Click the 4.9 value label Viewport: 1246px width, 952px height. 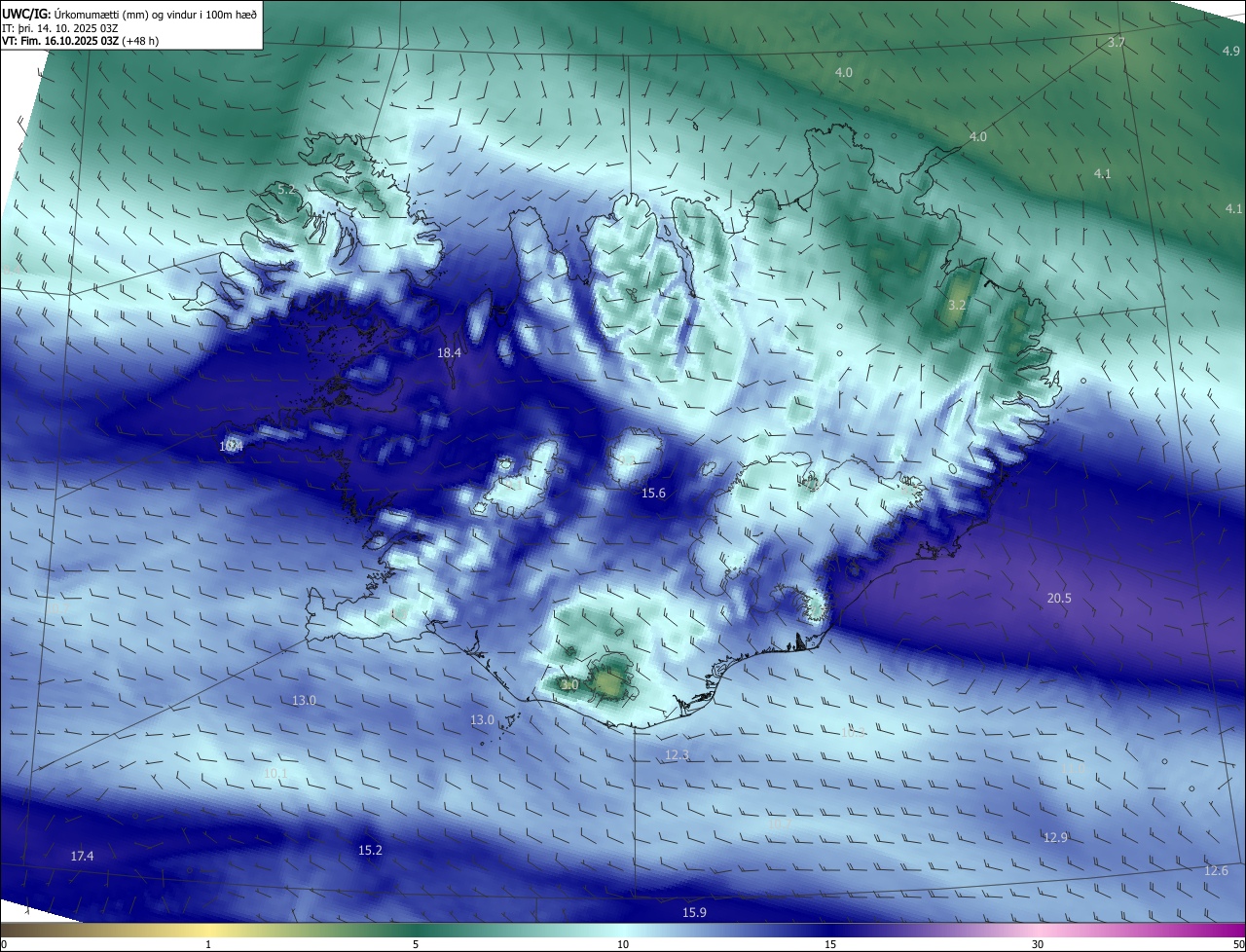pyautogui.click(x=1231, y=51)
